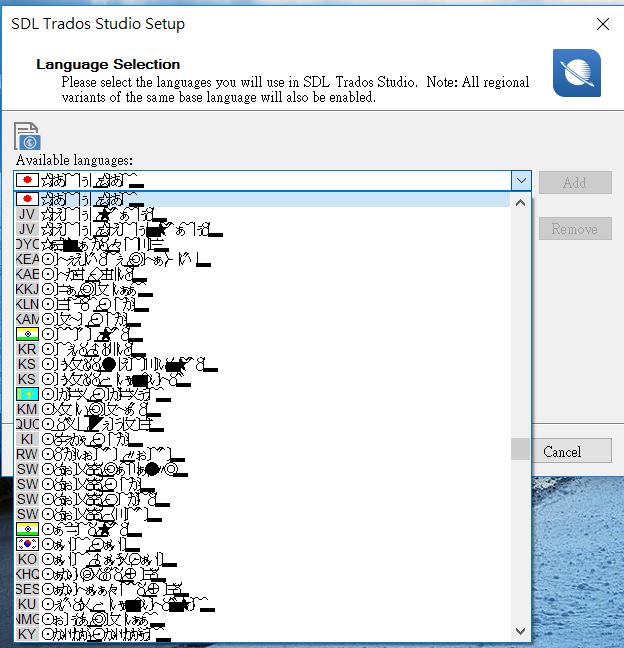Choose the RW language entry
624x648 pixels.
point(262,454)
